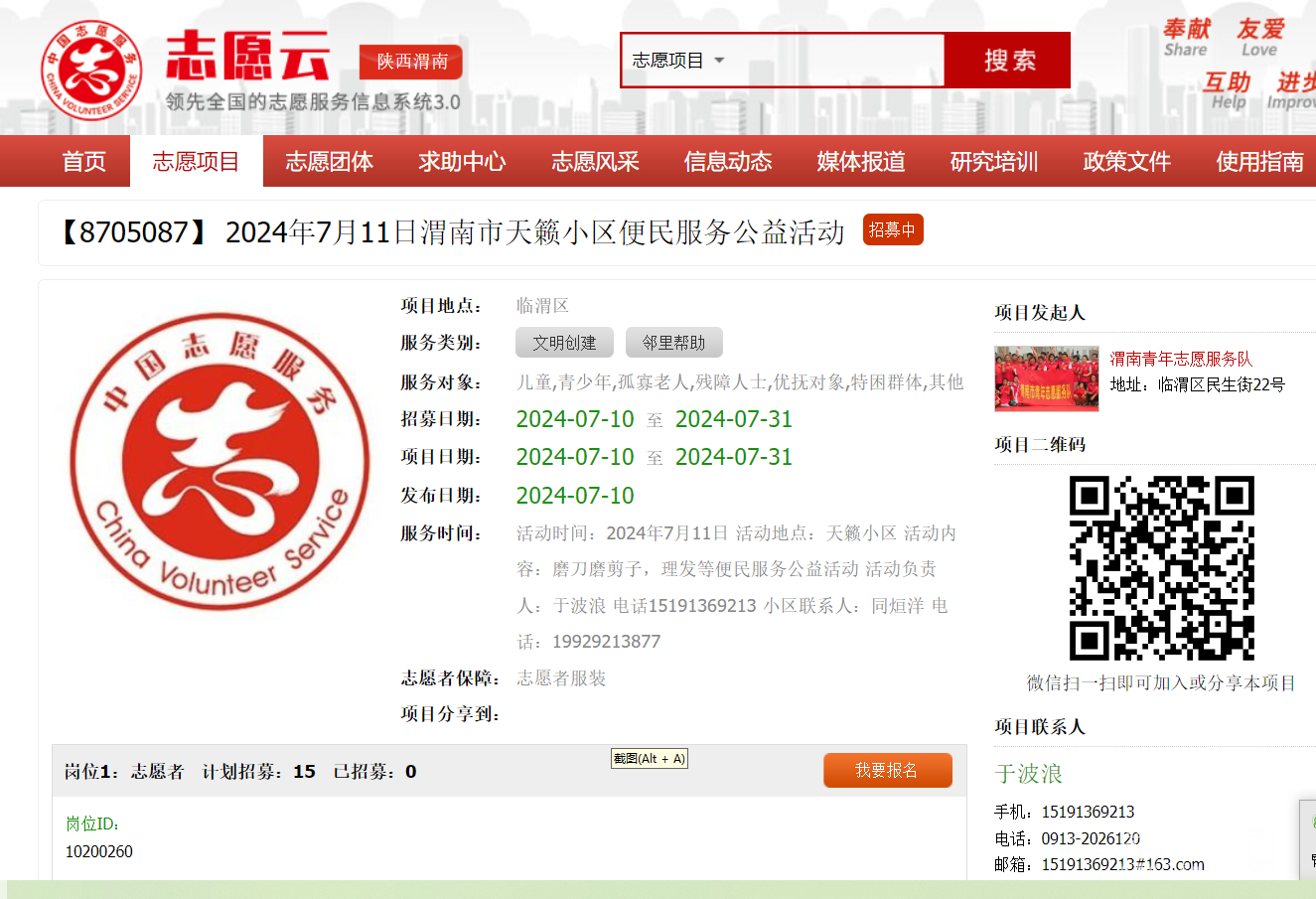This screenshot has width=1316, height=899.
Task: Click the 志愿云 circular logo in header
Action: [91, 70]
